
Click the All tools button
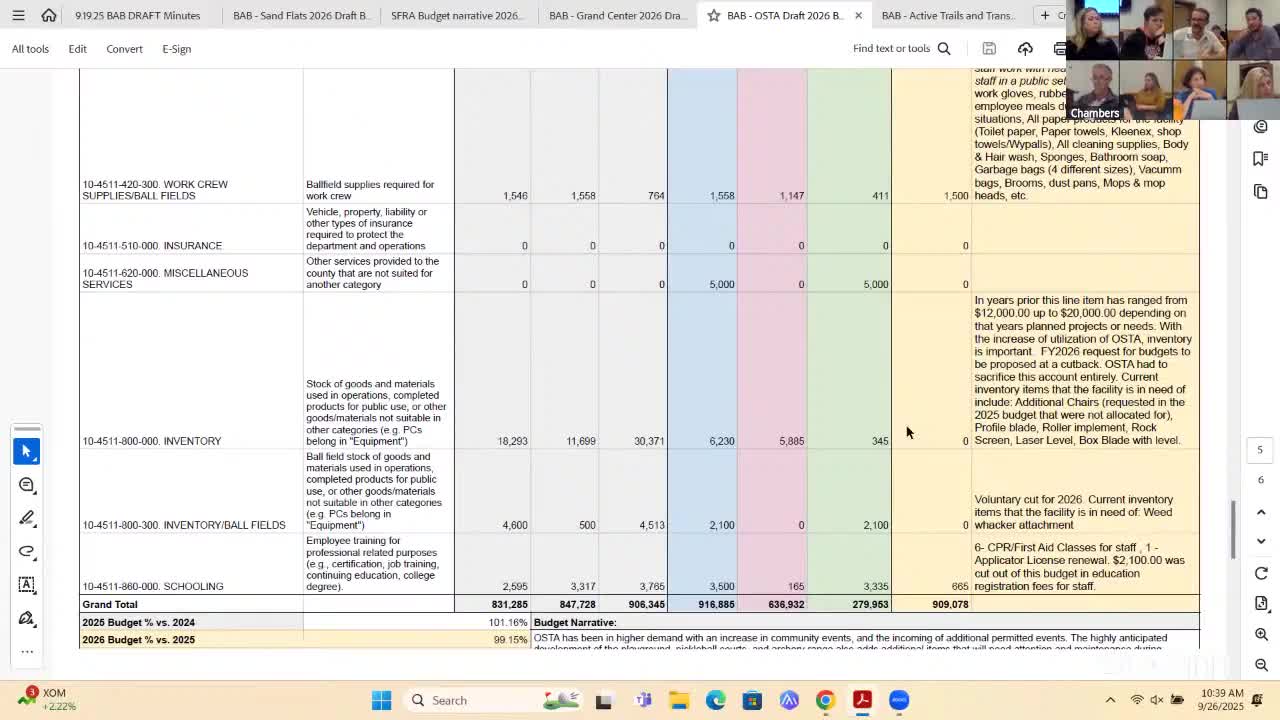(x=30, y=49)
